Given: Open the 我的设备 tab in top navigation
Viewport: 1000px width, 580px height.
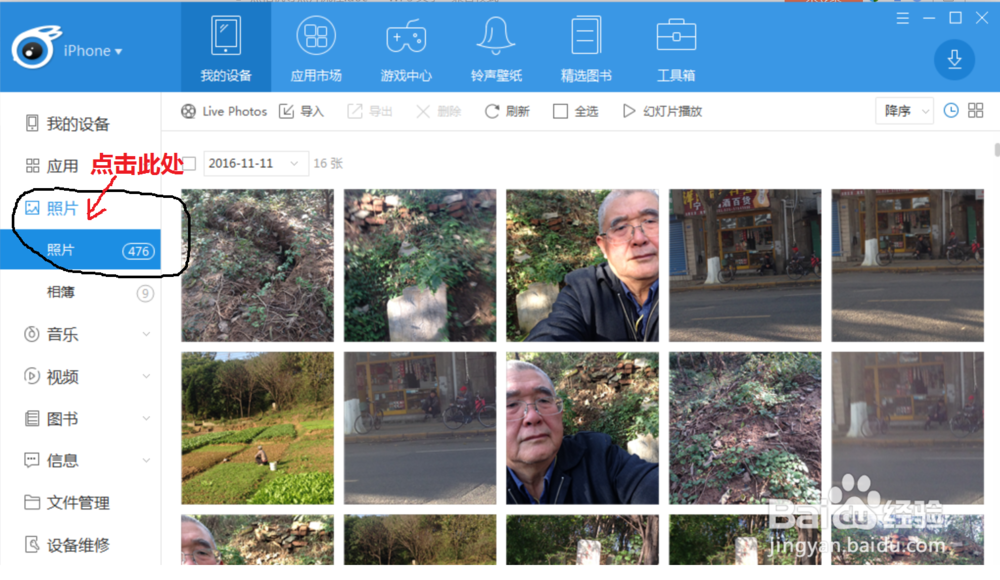Looking at the screenshot, I should tap(226, 47).
